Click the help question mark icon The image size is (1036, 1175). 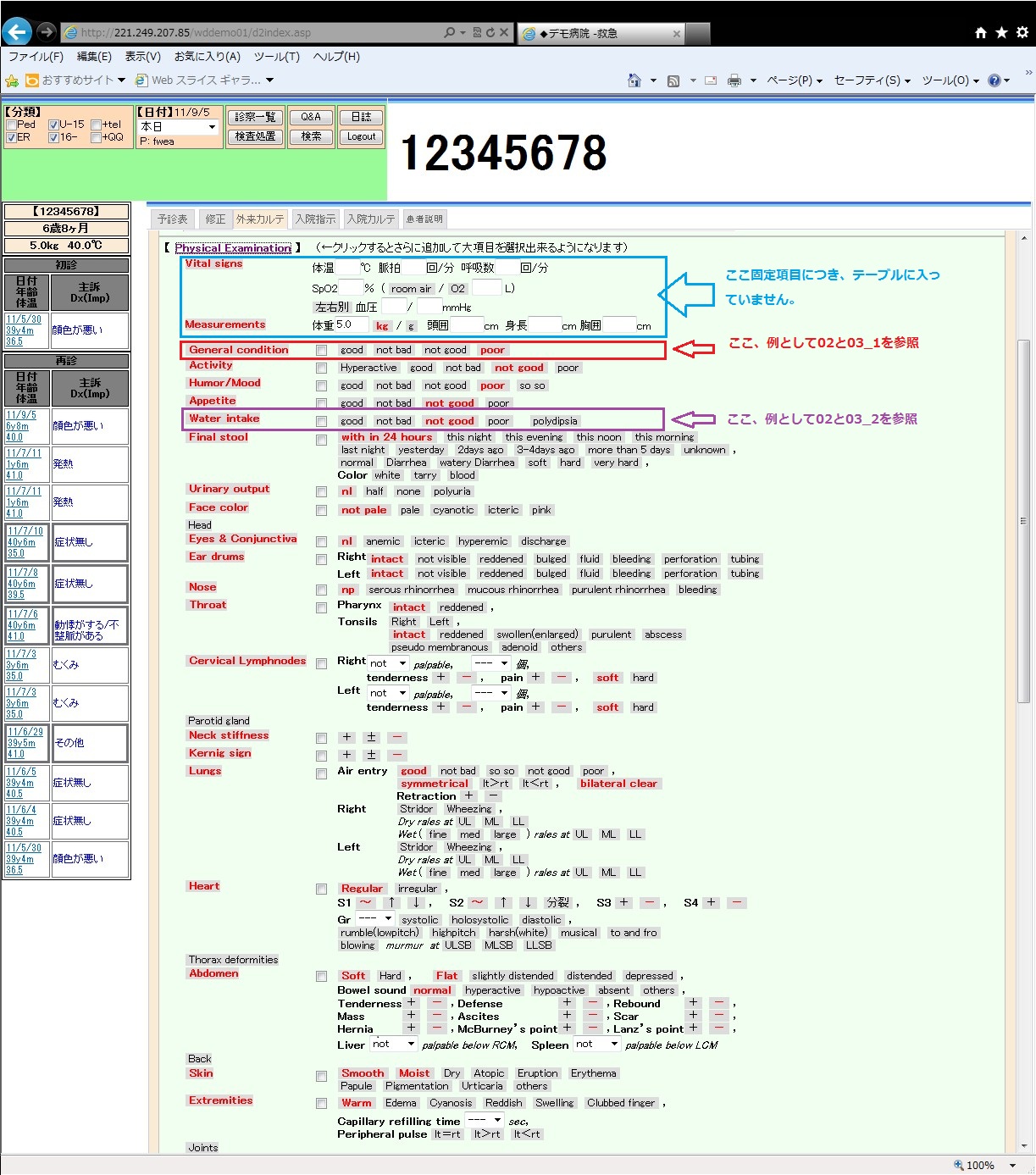(994, 80)
